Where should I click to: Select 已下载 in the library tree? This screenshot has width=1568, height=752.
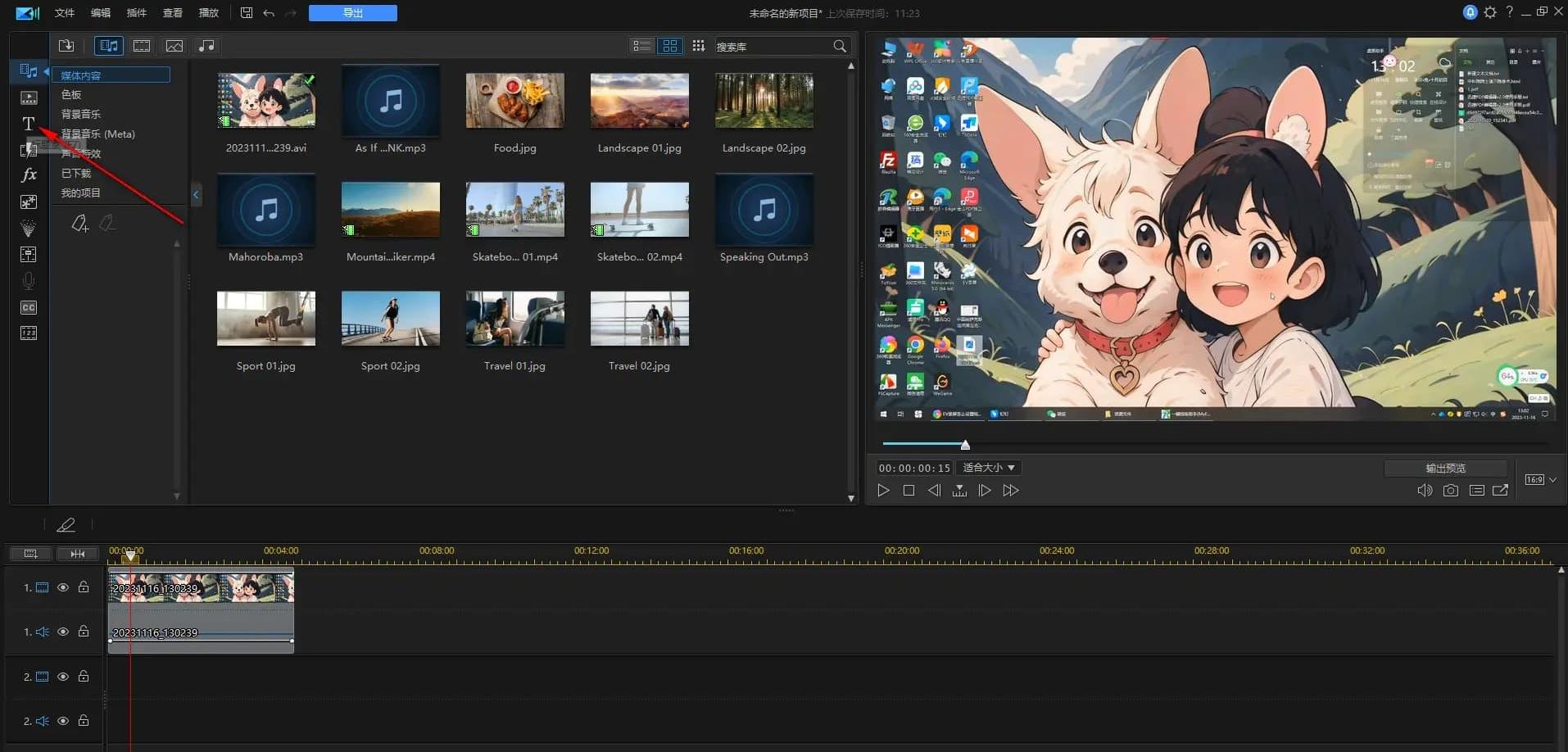tap(76, 174)
